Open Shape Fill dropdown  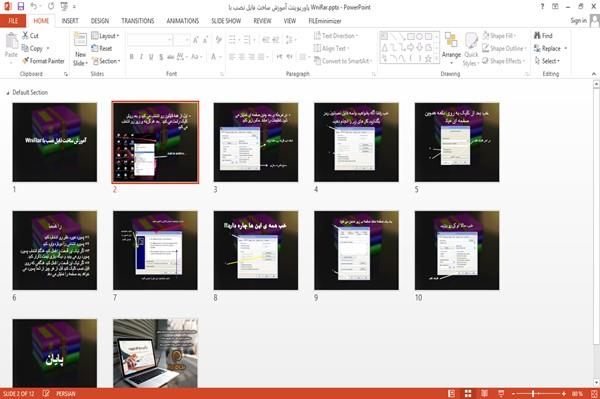[x=499, y=36]
